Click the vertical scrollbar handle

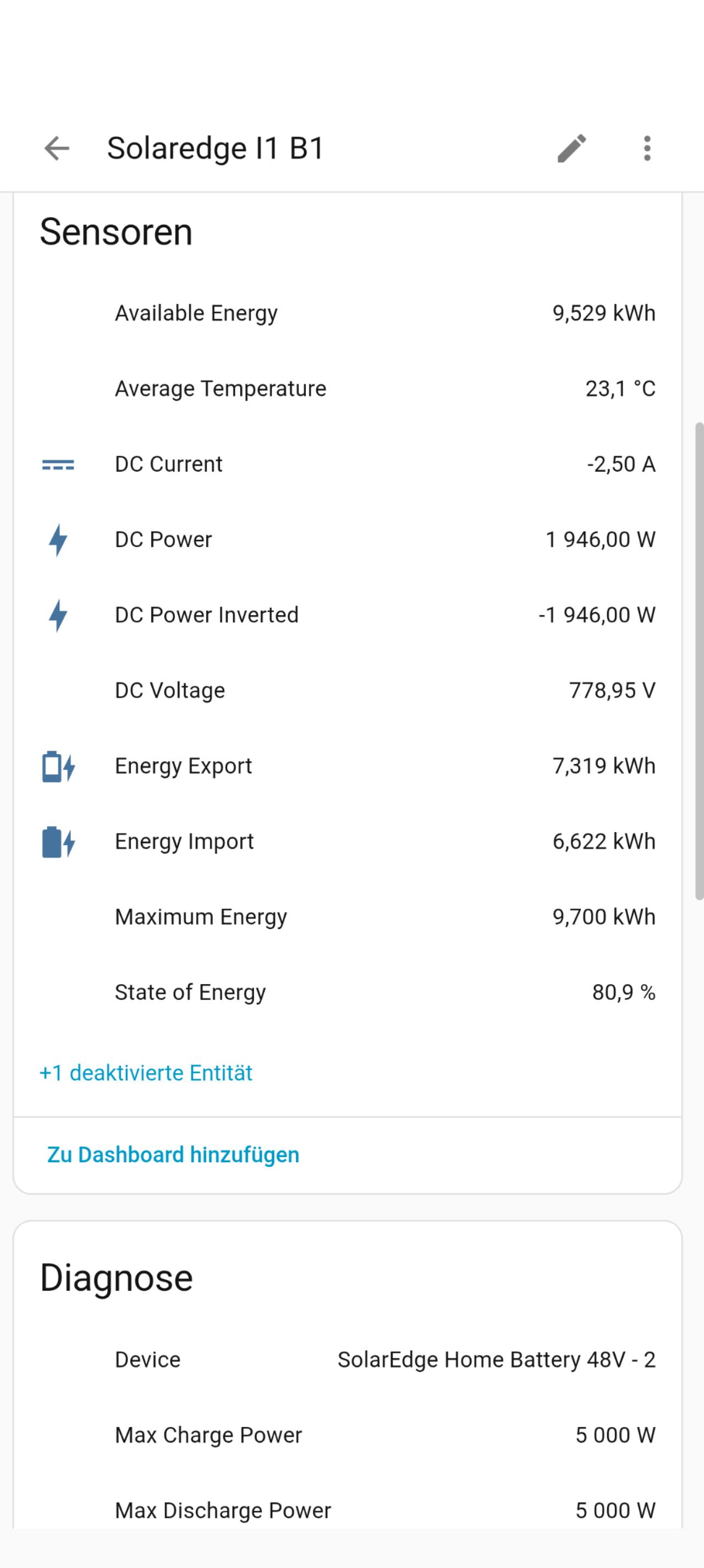(x=699, y=660)
